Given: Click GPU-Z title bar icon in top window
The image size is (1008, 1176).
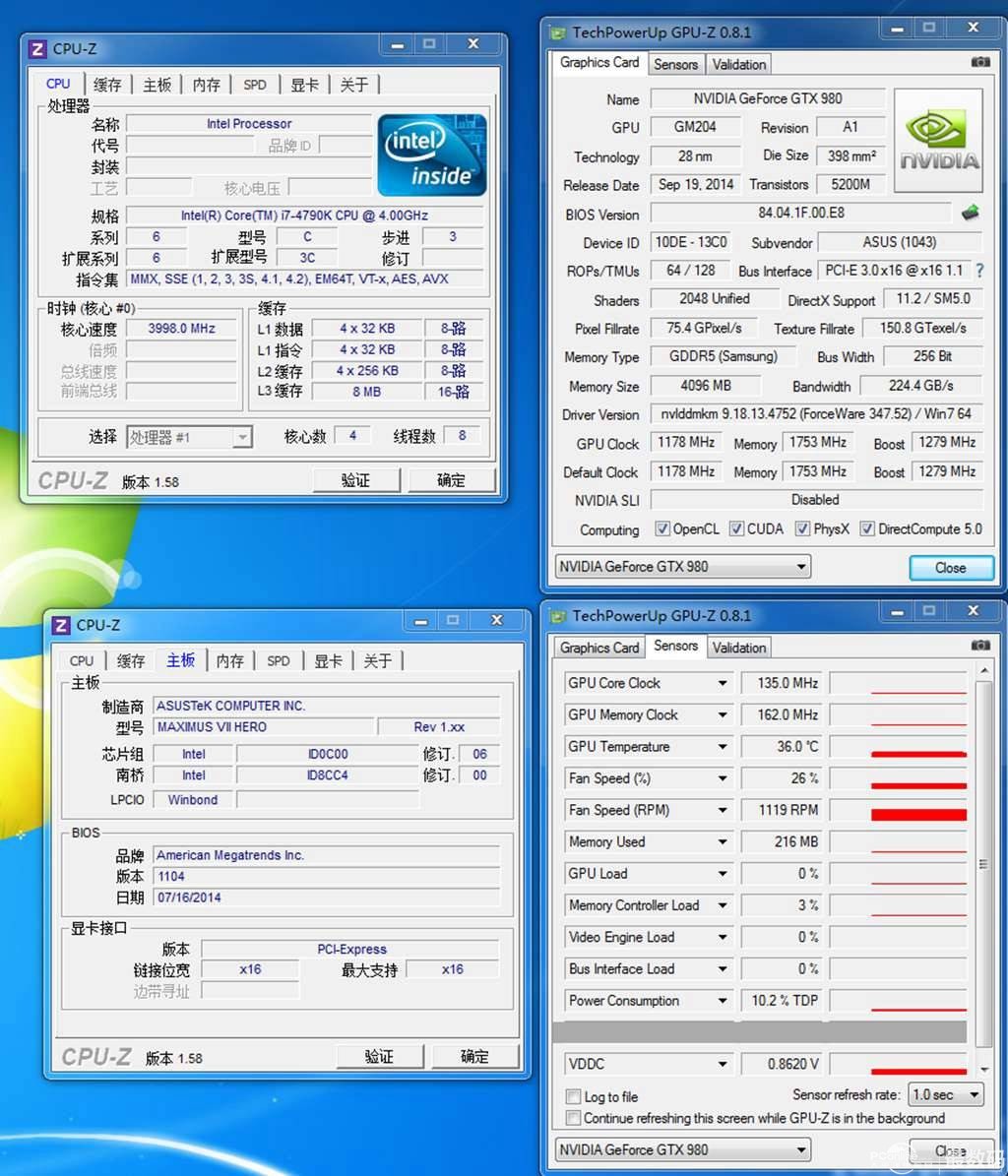Looking at the screenshot, I should click(557, 33).
